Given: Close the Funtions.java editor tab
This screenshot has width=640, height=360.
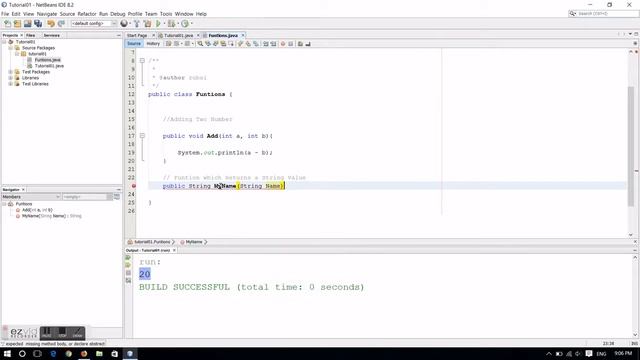Looking at the screenshot, I should pos(242,36).
